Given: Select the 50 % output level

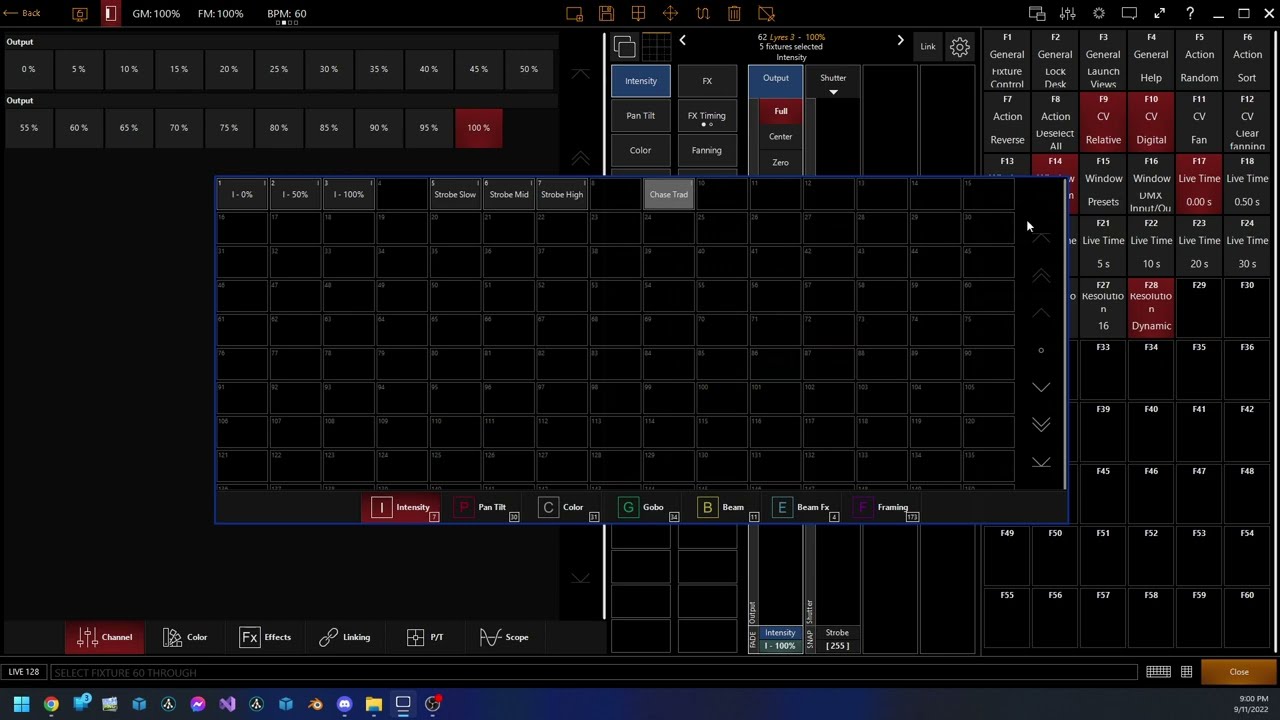Looking at the screenshot, I should (528, 70).
